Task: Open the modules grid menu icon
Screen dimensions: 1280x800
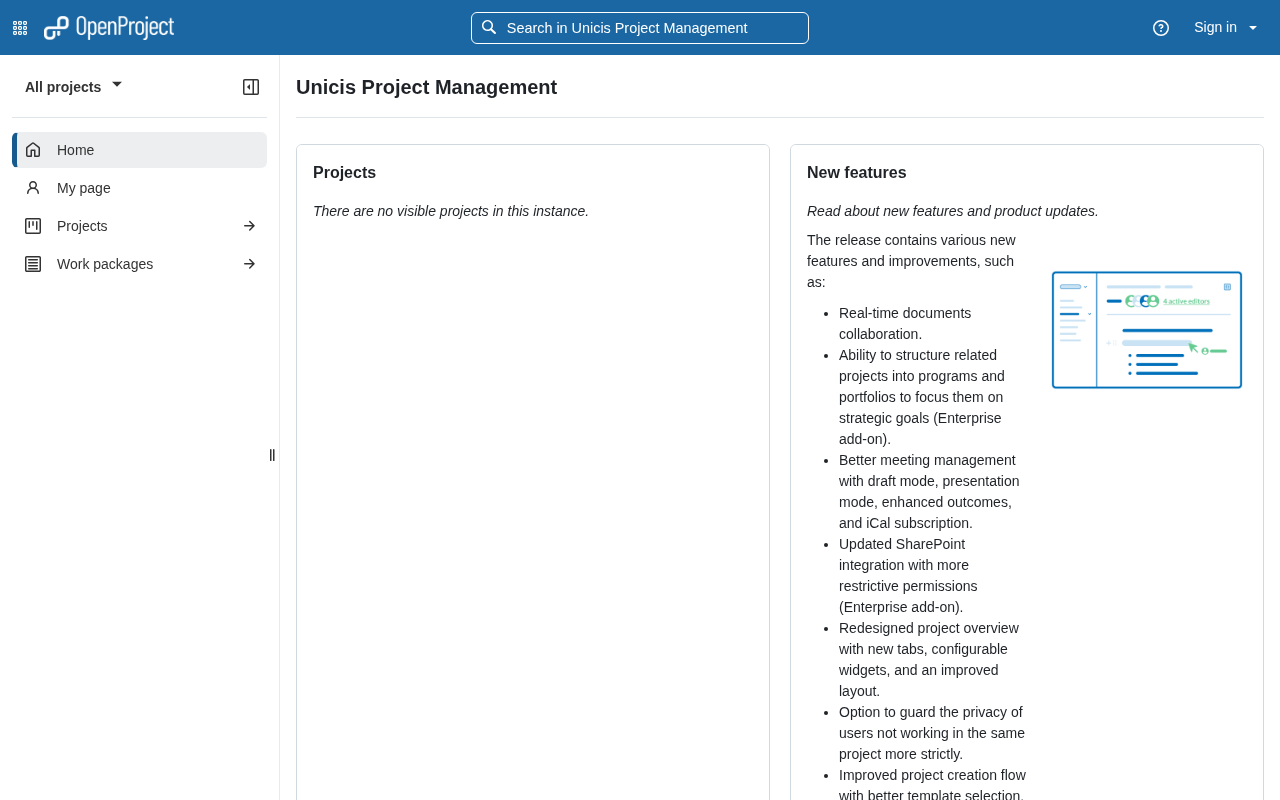Action: 20,28
